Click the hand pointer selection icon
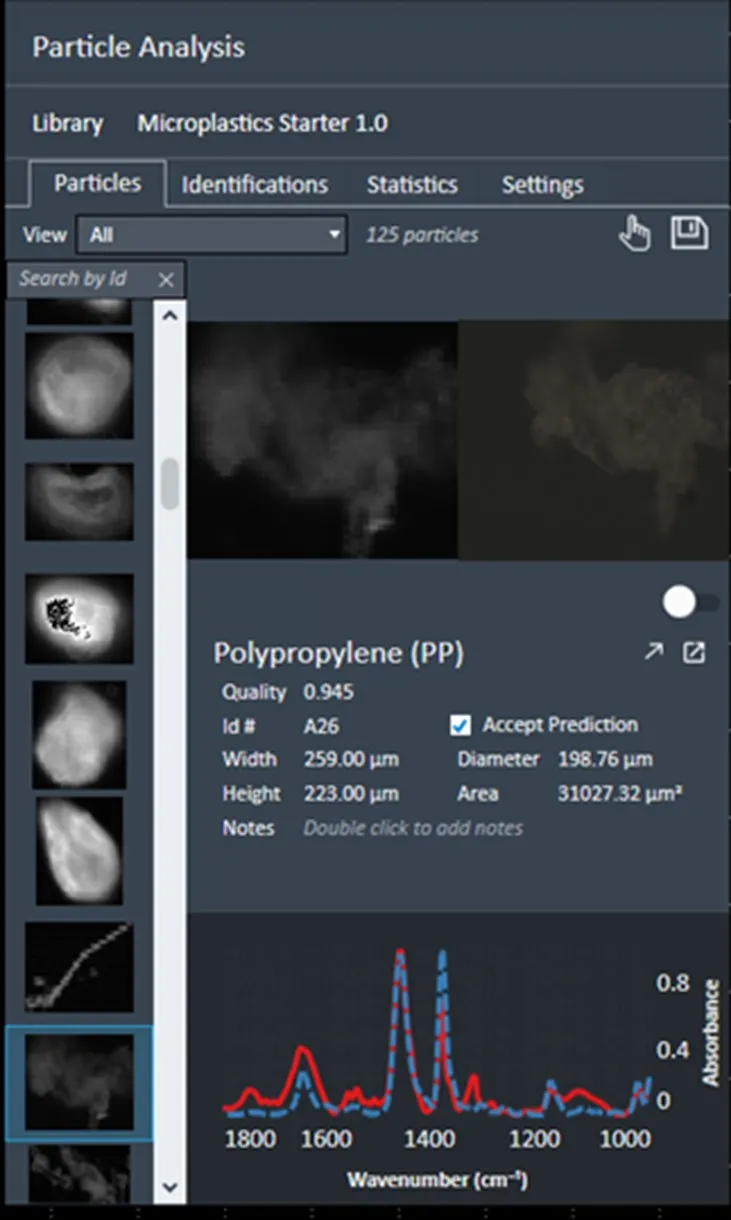 point(634,235)
